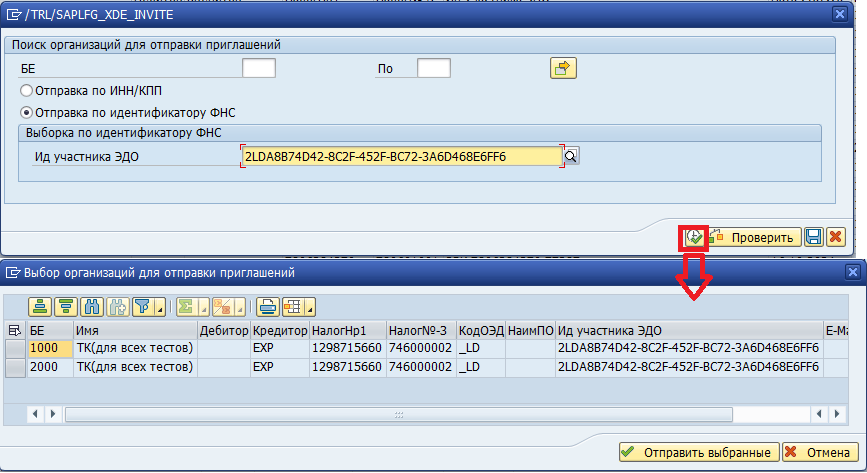
Task: Click the 'Кредитор' column header
Action: click(x=279, y=331)
